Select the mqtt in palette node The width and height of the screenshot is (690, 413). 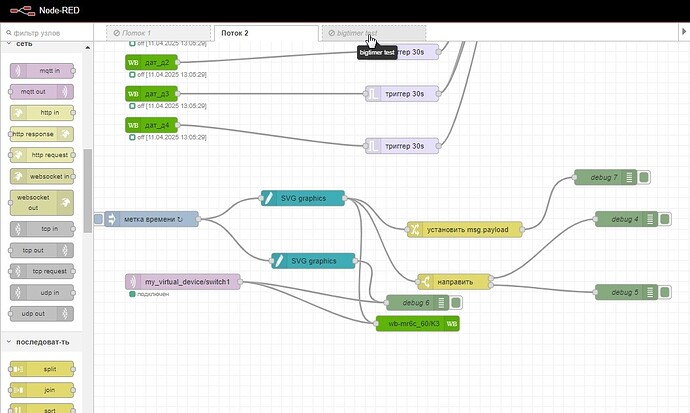coord(42,70)
